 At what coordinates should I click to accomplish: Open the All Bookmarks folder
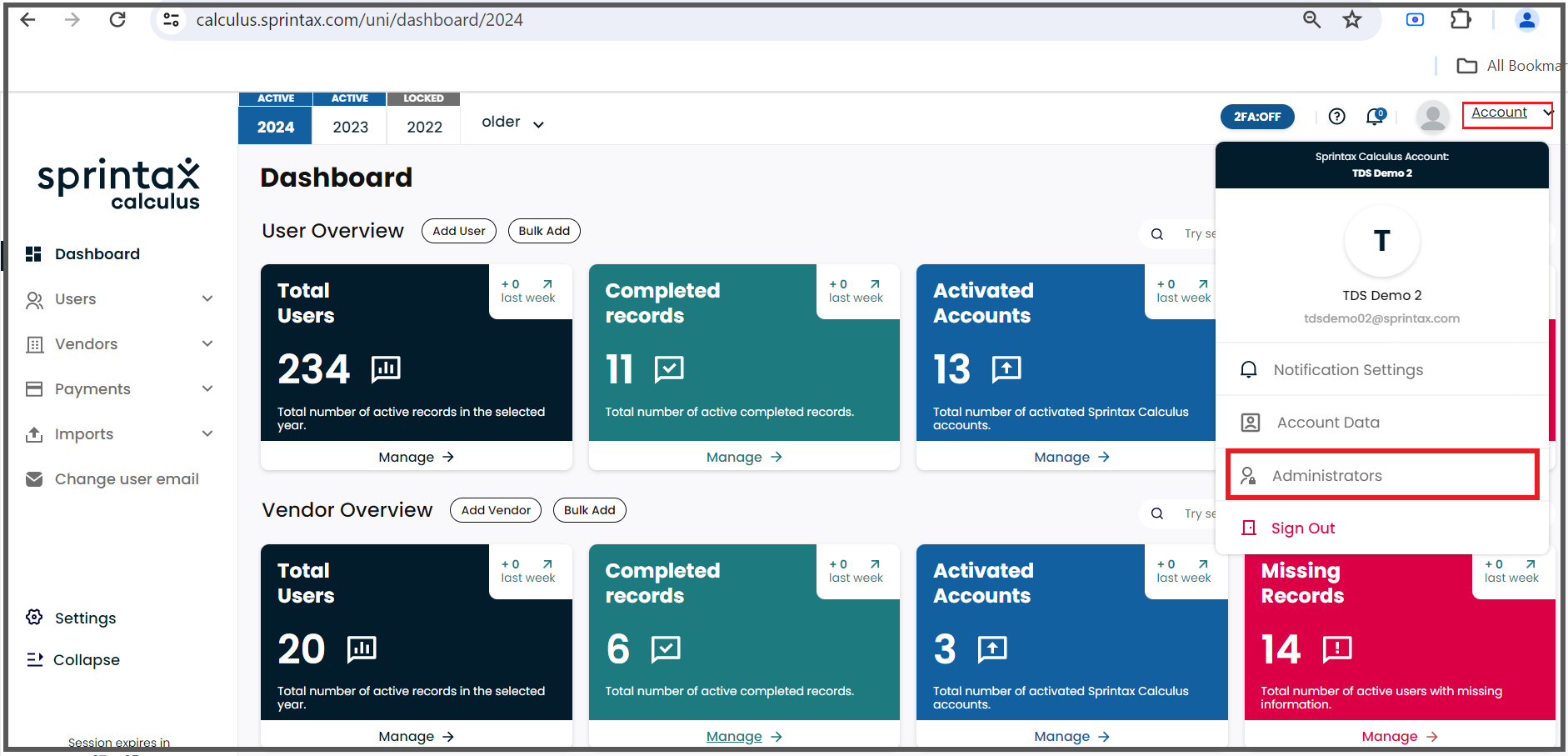pyautogui.click(x=1511, y=66)
